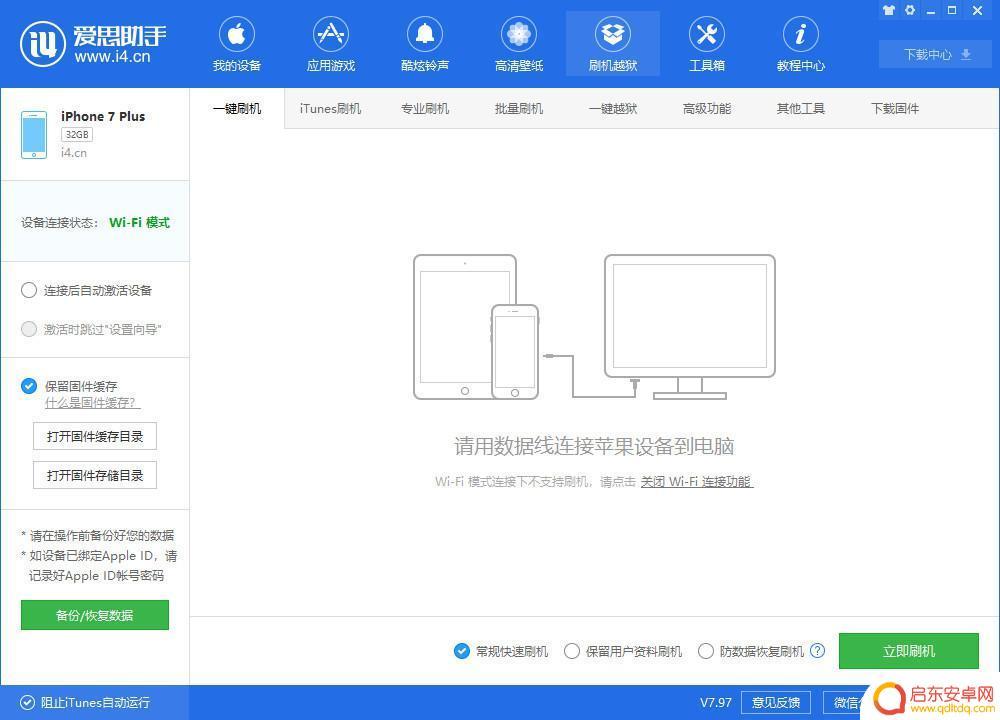Switch to 一键越狱 tab
Viewport: 1000px width, 720px height.
tap(613, 108)
